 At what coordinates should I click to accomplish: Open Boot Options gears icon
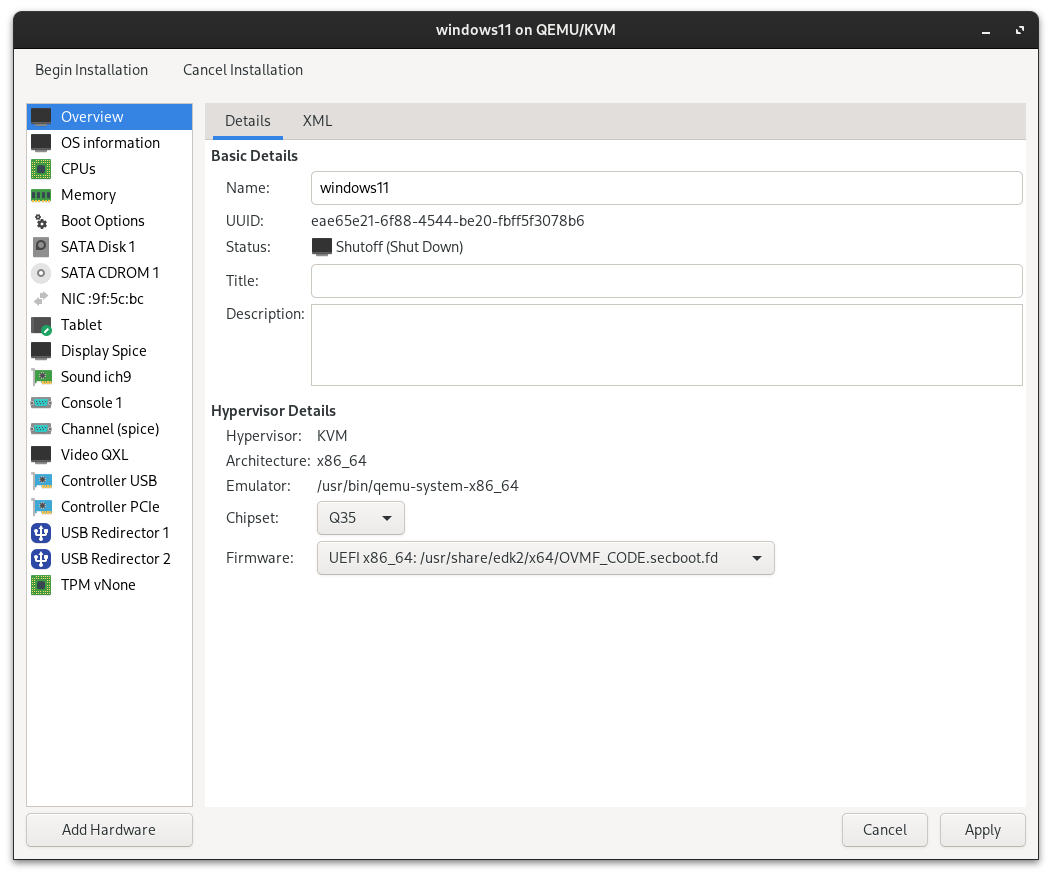pyautogui.click(x=41, y=221)
